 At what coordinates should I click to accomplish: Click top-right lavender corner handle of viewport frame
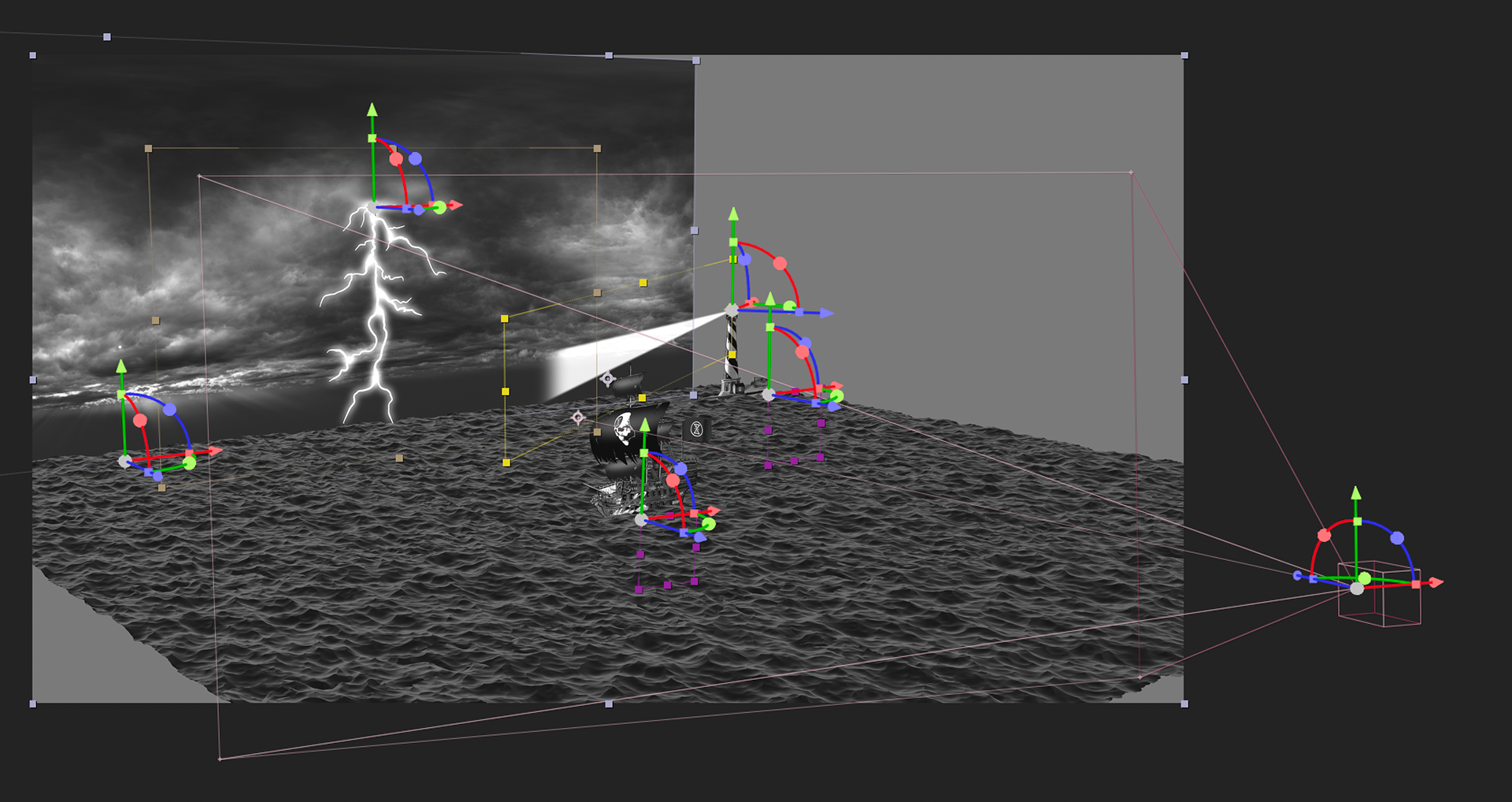click(1184, 56)
